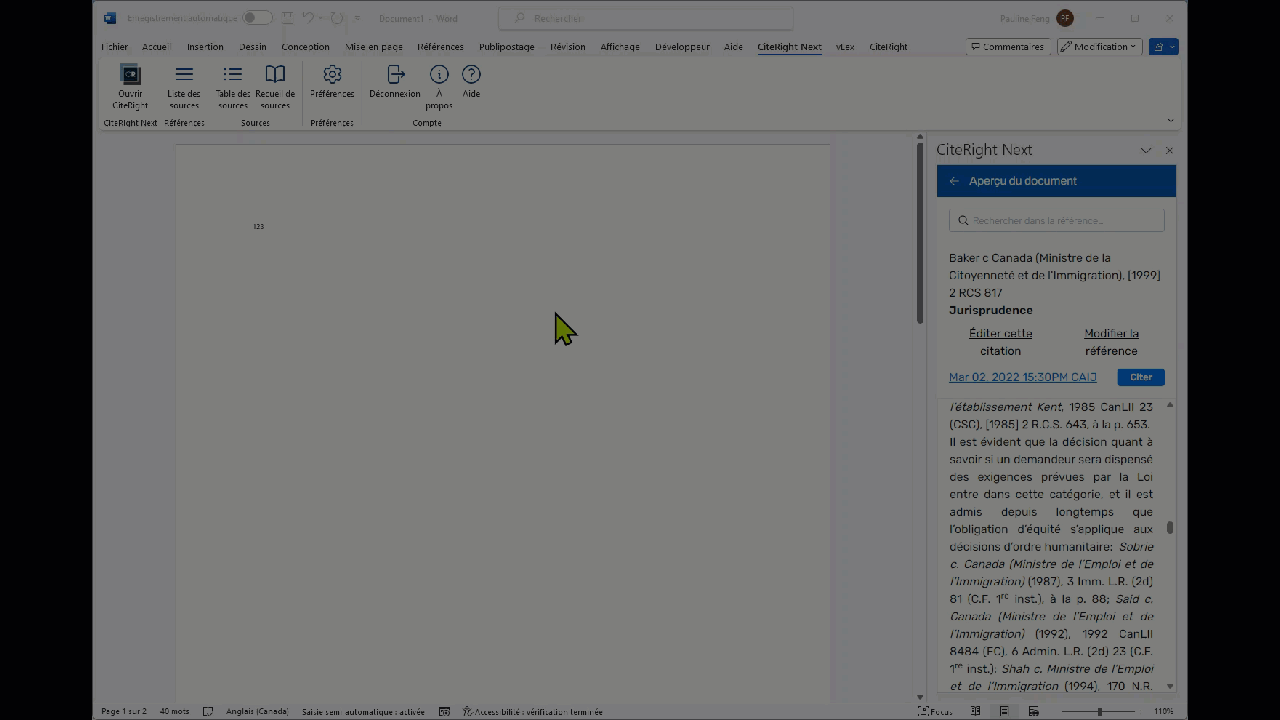The height and width of the screenshot is (720, 1280).
Task: Click Anglais (Canada) language indicator
Action: click(257, 711)
